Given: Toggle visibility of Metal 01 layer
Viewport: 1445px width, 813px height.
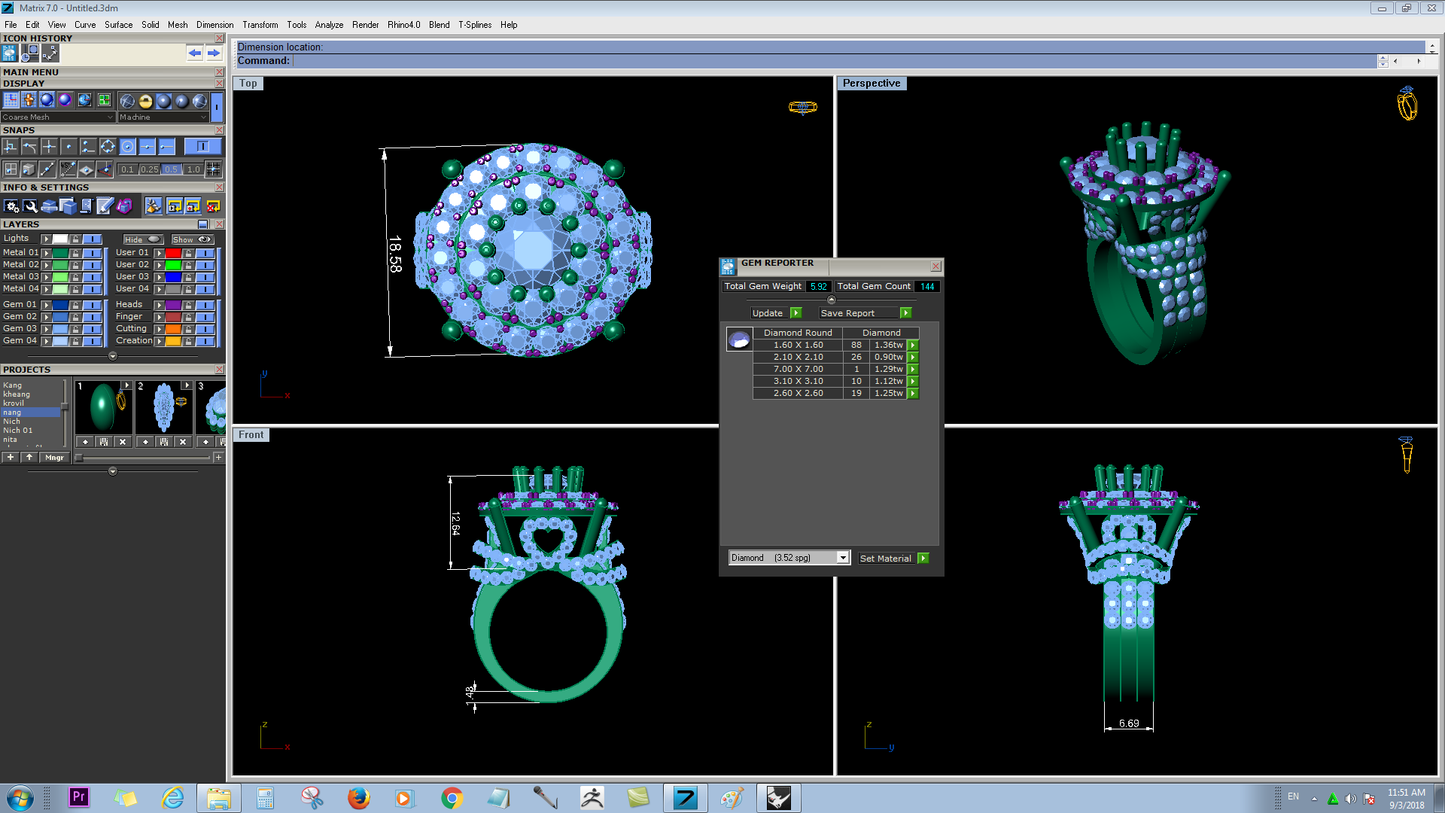Looking at the screenshot, I should (92, 253).
